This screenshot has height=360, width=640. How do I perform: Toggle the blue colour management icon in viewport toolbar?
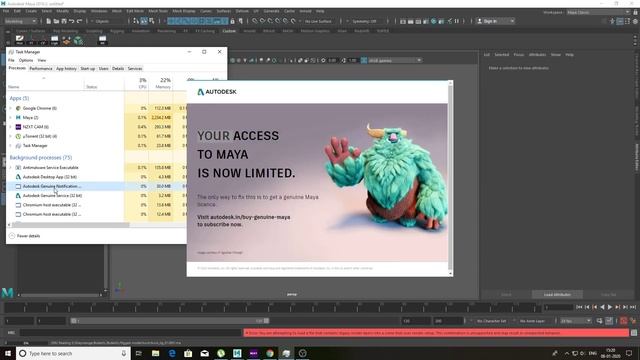coord(364,60)
